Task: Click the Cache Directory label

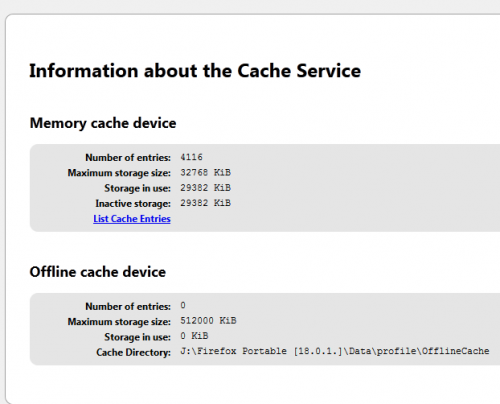Action: pyautogui.click(x=133, y=352)
